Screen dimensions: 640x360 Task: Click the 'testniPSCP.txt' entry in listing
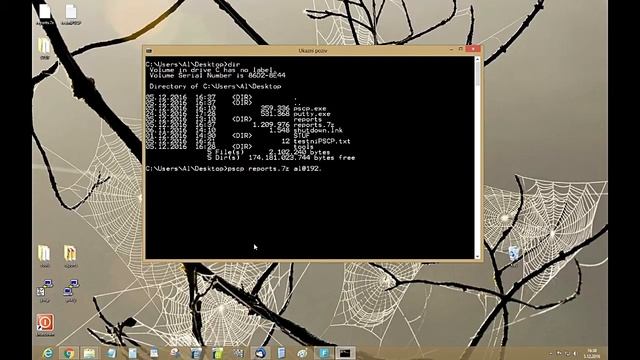(322, 141)
